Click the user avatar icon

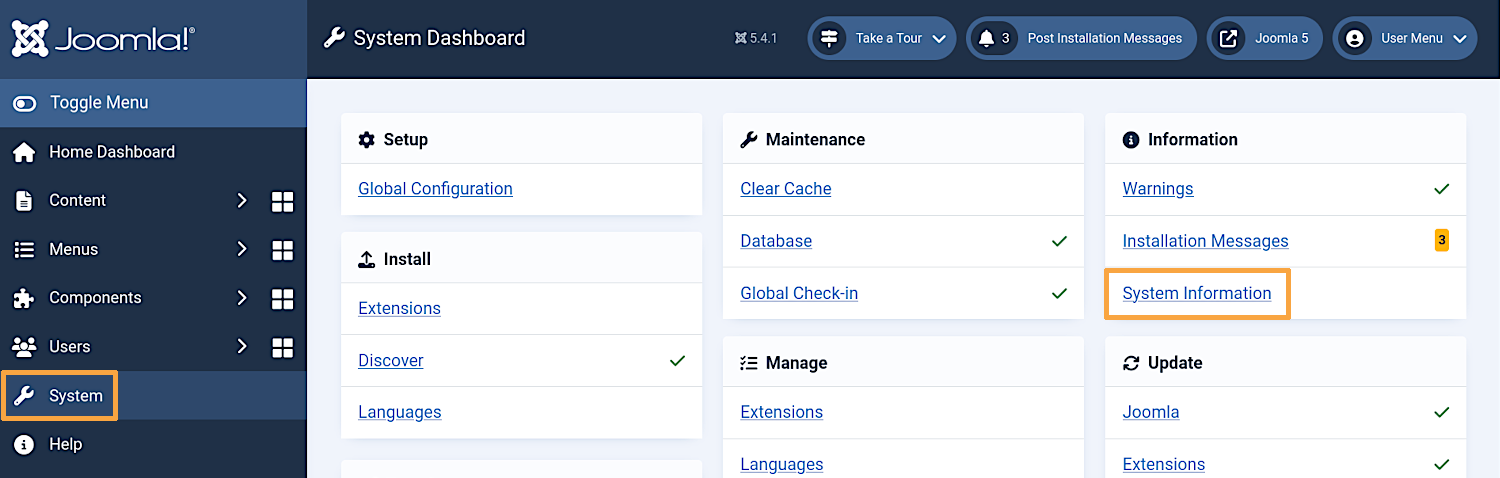[1355, 39]
